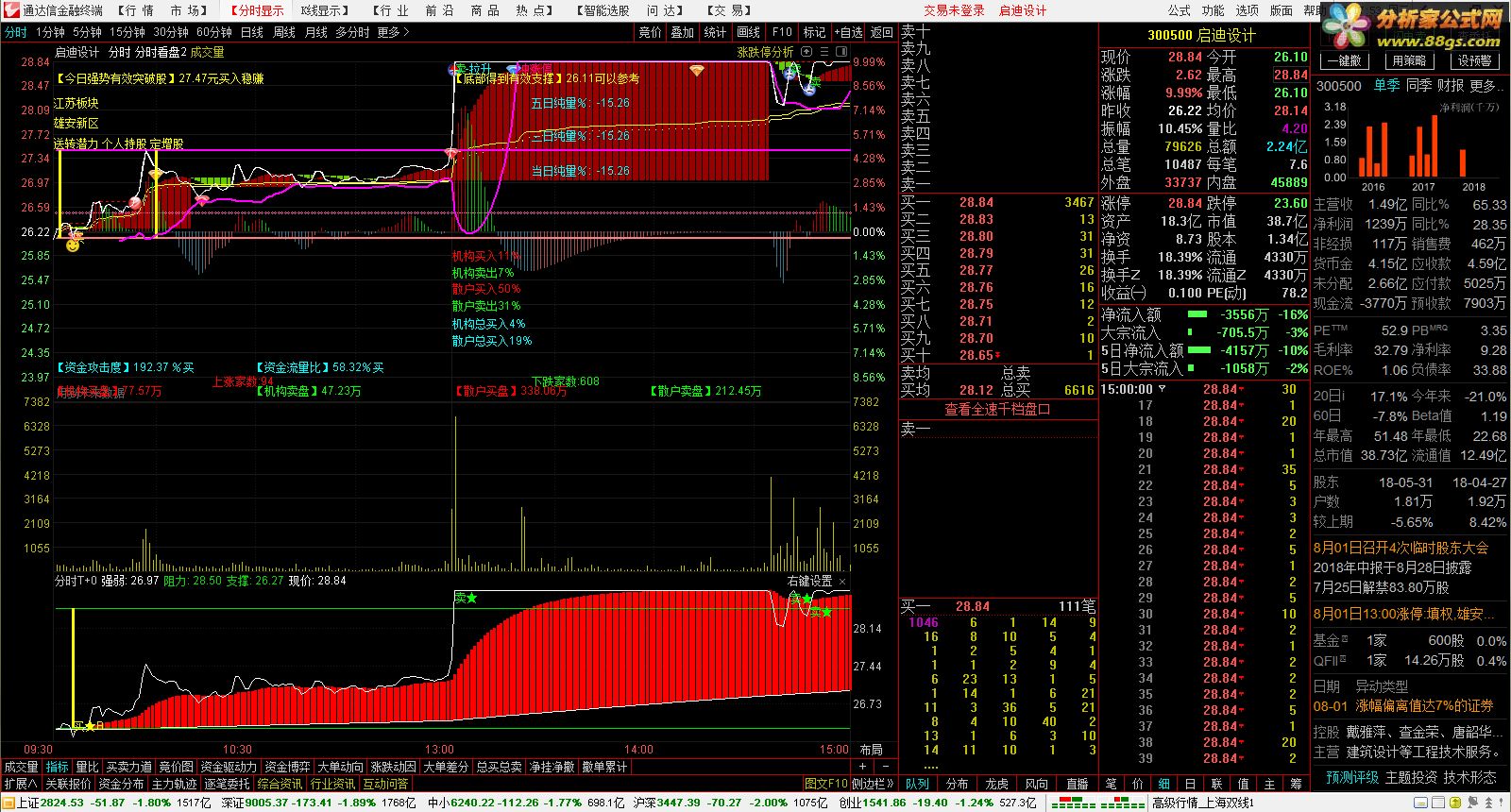This screenshot has height=812, width=1511.
Task: Switch to the 指标 tab
Action: pyautogui.click(x=57, y=767)
